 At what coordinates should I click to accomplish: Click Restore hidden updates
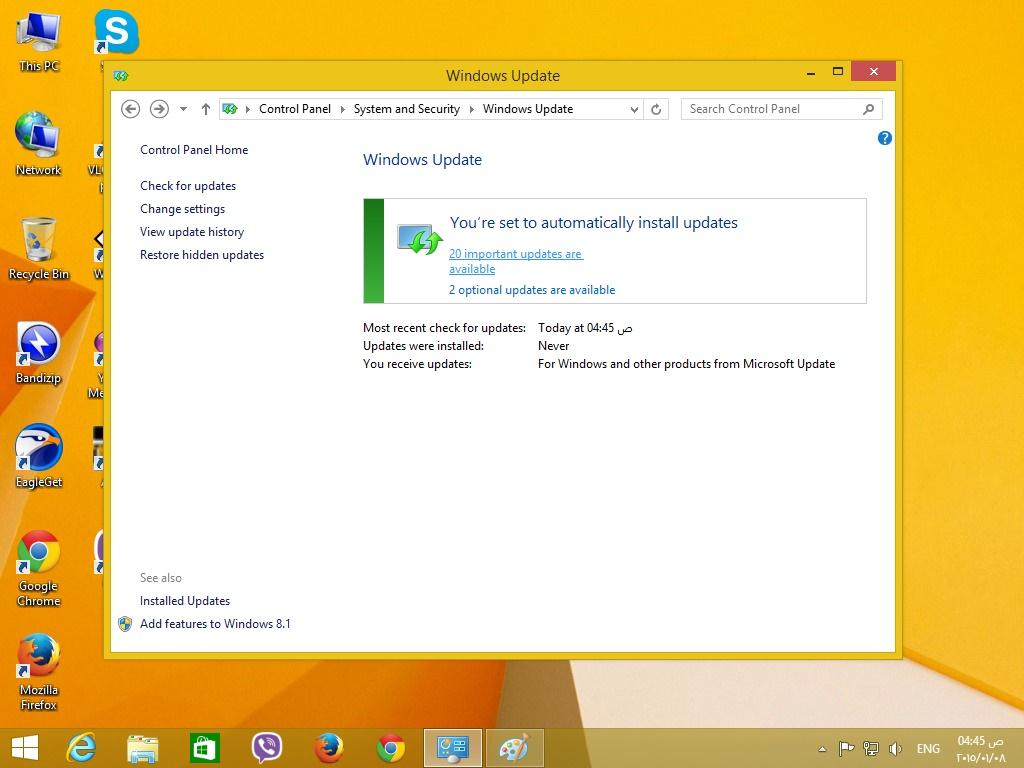(x=202, y=255)
